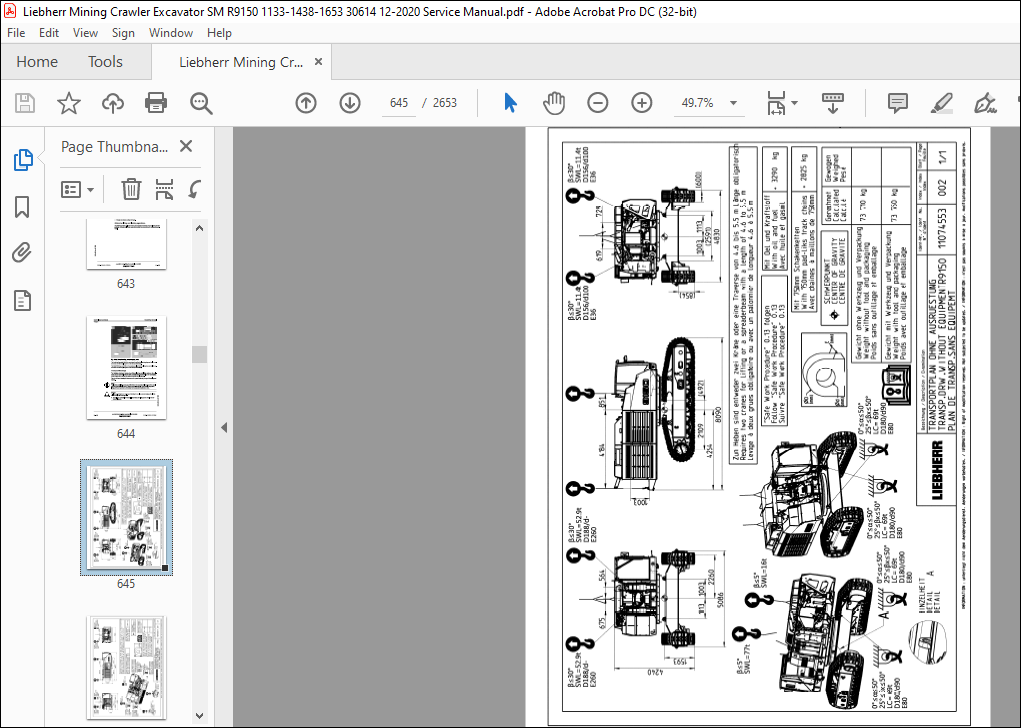Select the page 643 thumbnail
The height and width of the screenshot is (728, 1021).
point(126,244)
